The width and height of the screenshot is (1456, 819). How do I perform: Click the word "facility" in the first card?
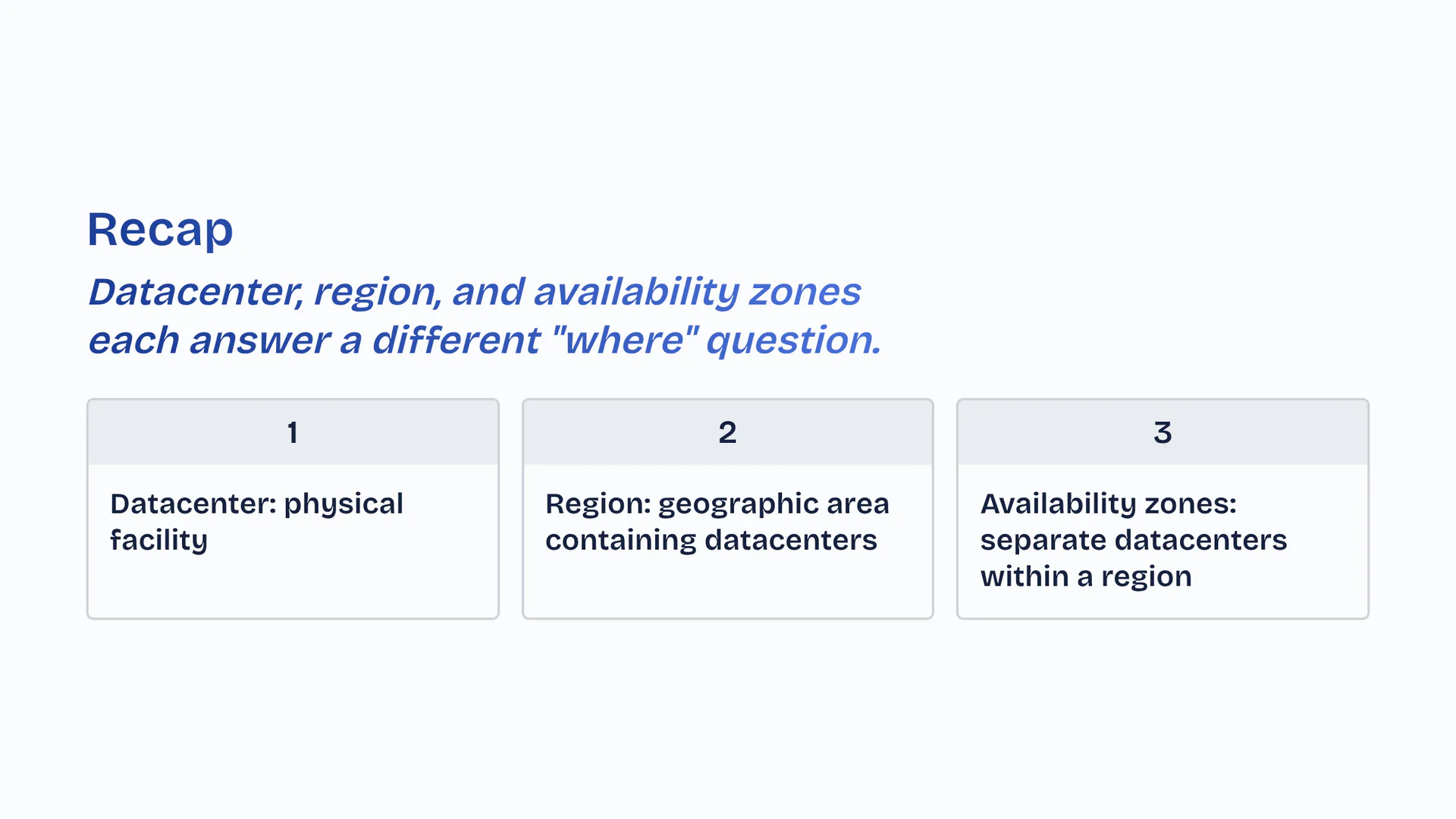pyautogui.click(x=158, y=540)
